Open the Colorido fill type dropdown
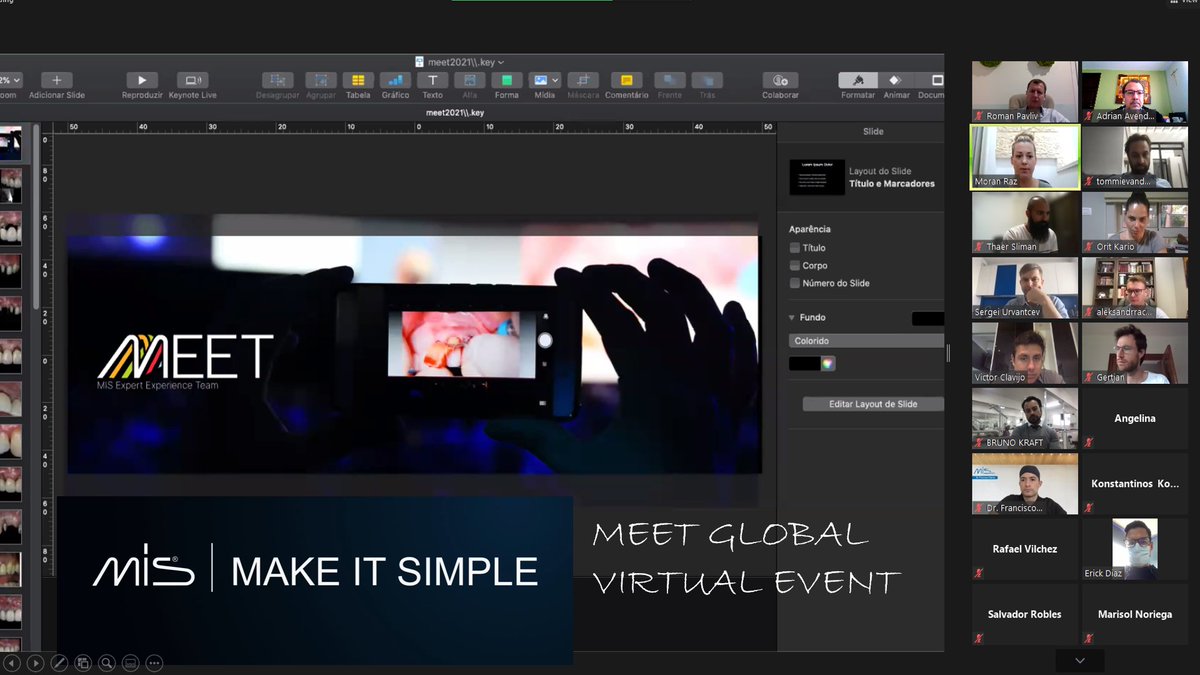This screenshot has width=1200, height=675. pyautogui.click(x=866, y=341)
